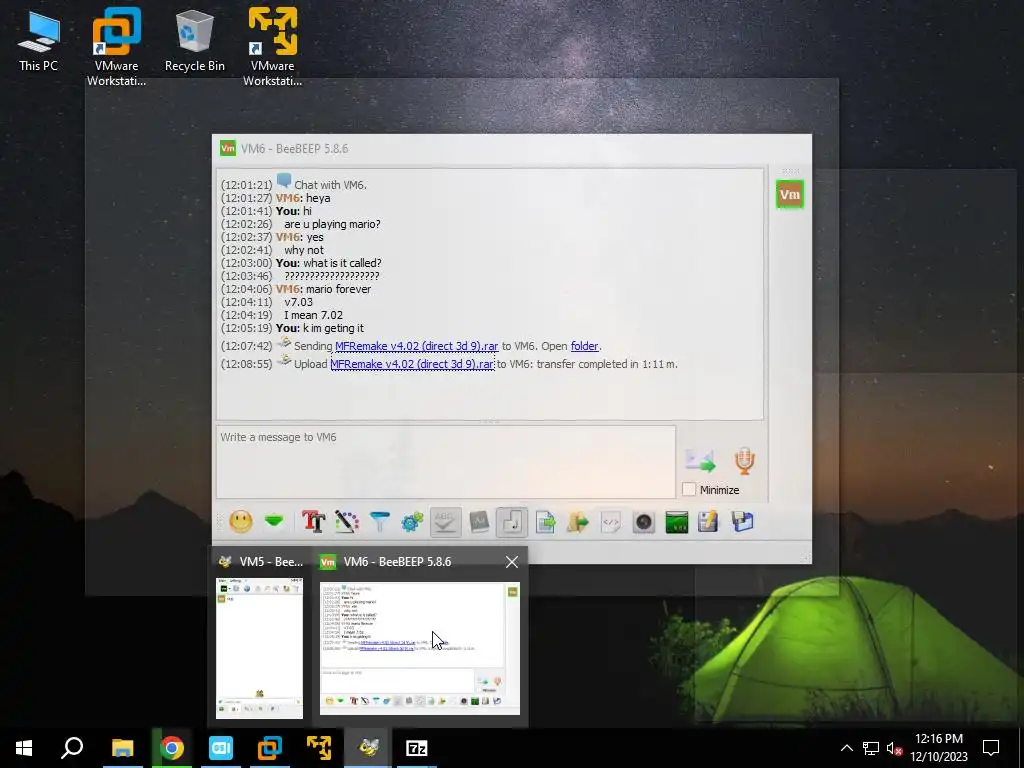Image resolution: width=1024 pixels, height=768 pixels.
Task: Toggle the music note beep icon
Action: (512, 522)
